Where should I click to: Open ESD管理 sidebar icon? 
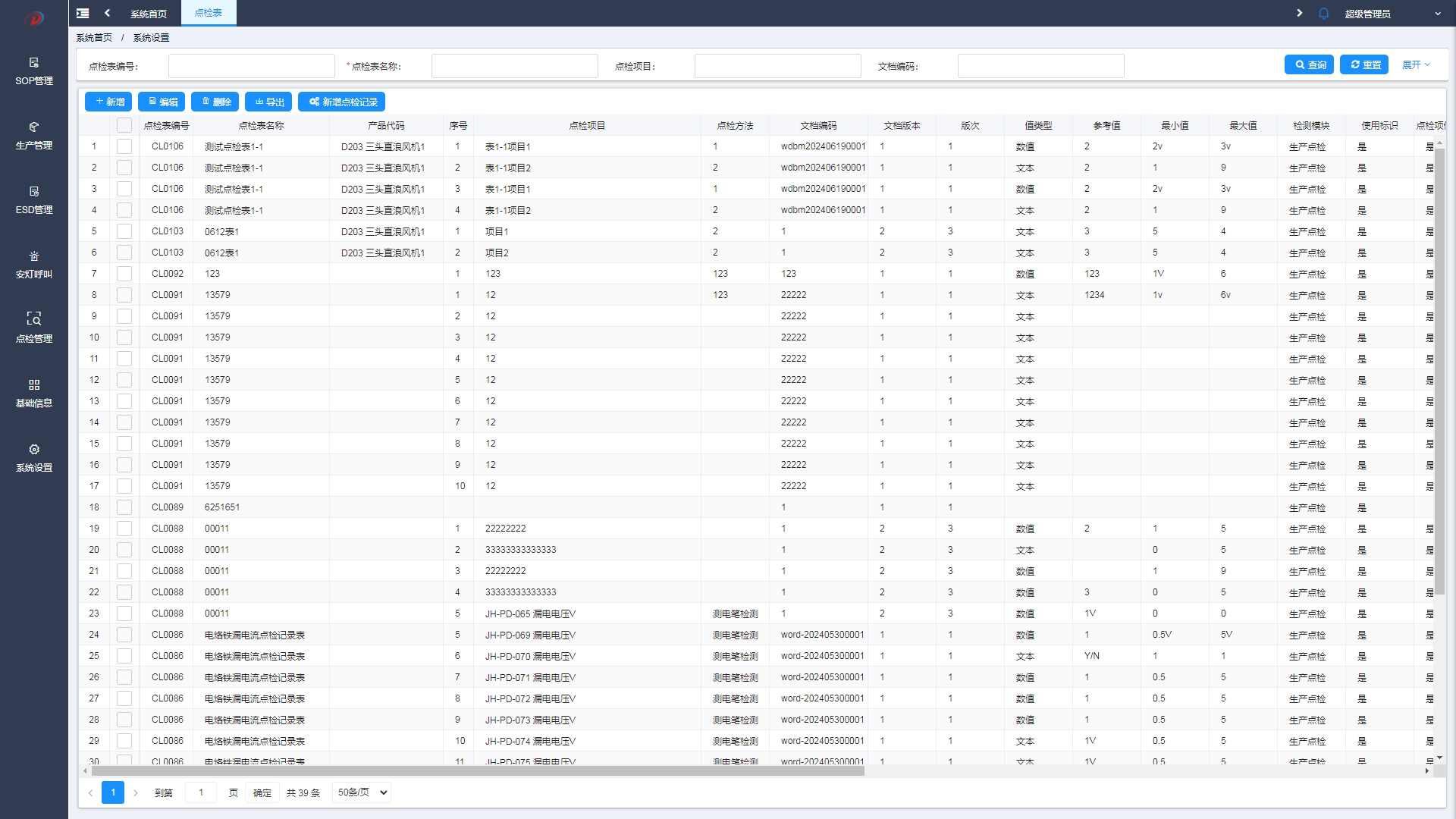point(34,192)
